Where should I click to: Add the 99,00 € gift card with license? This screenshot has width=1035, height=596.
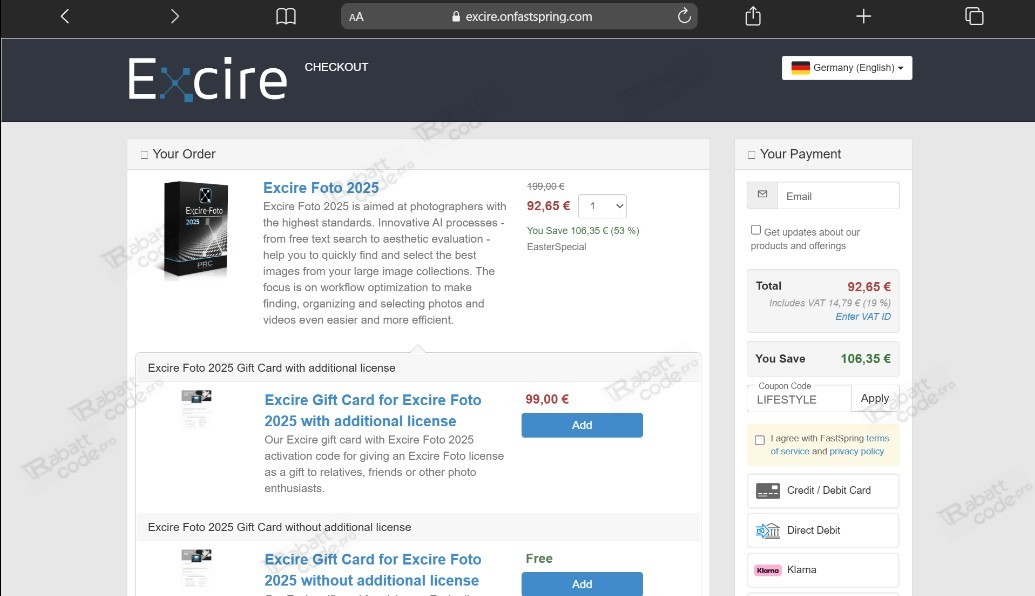pyautogui.click(x=582, y=425)
